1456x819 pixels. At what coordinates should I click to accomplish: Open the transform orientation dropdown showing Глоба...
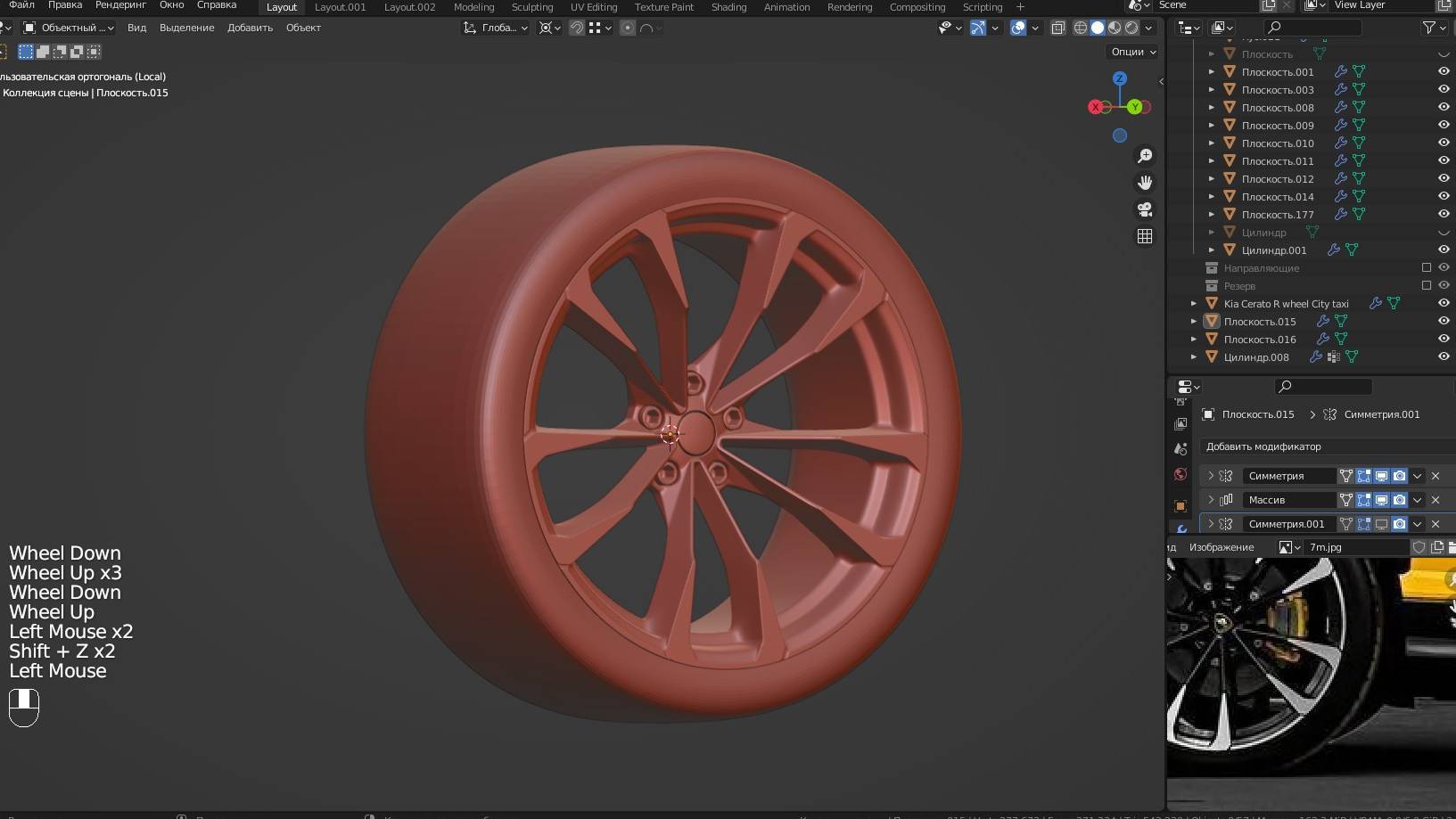point(496,28)
